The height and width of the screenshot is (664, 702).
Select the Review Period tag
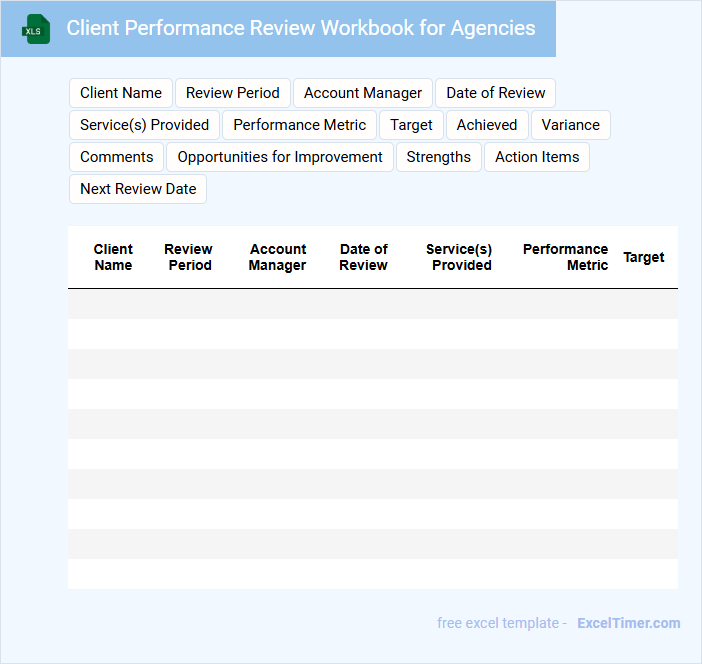[233, 93]
